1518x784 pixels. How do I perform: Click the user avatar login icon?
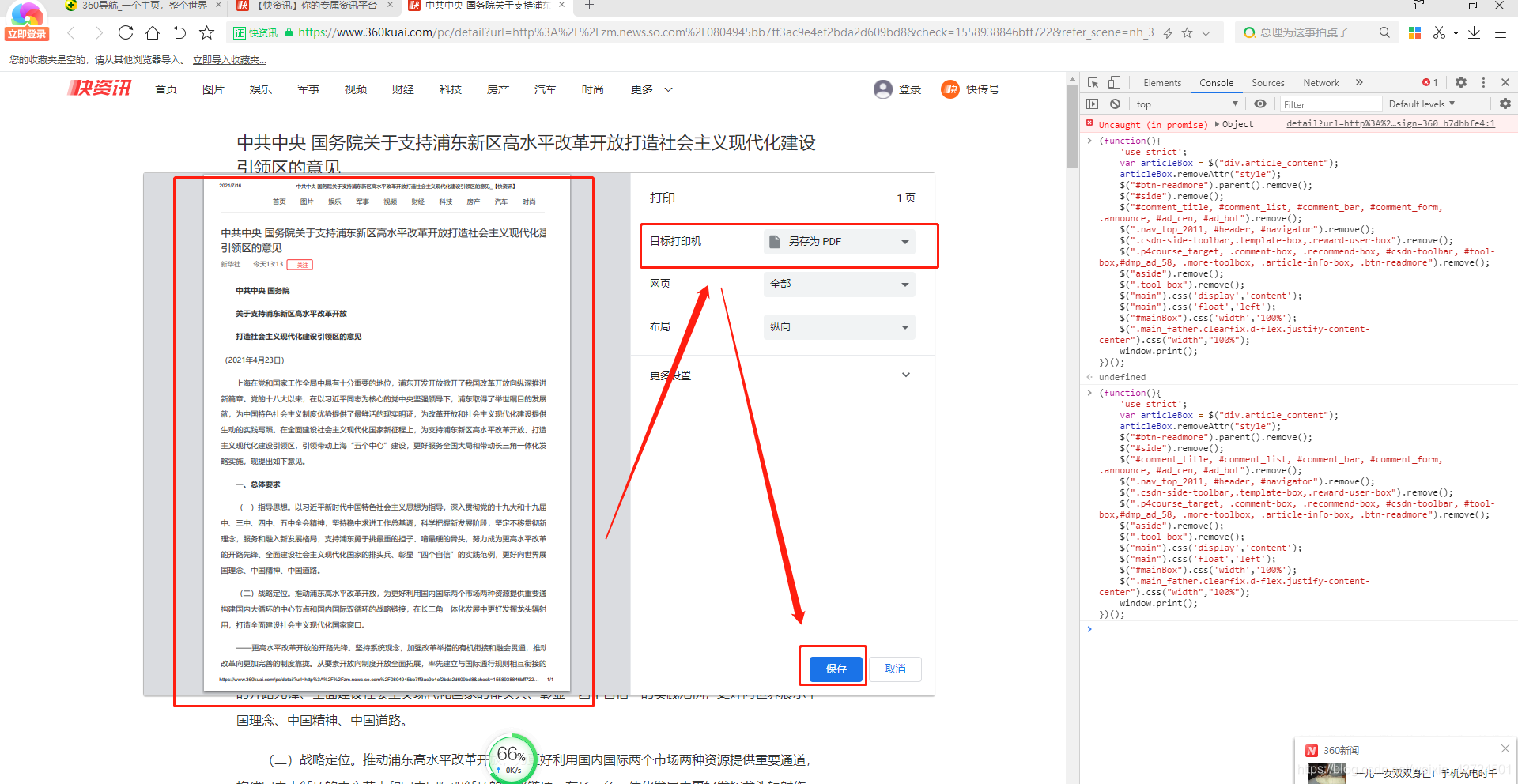tap(882, 89)
